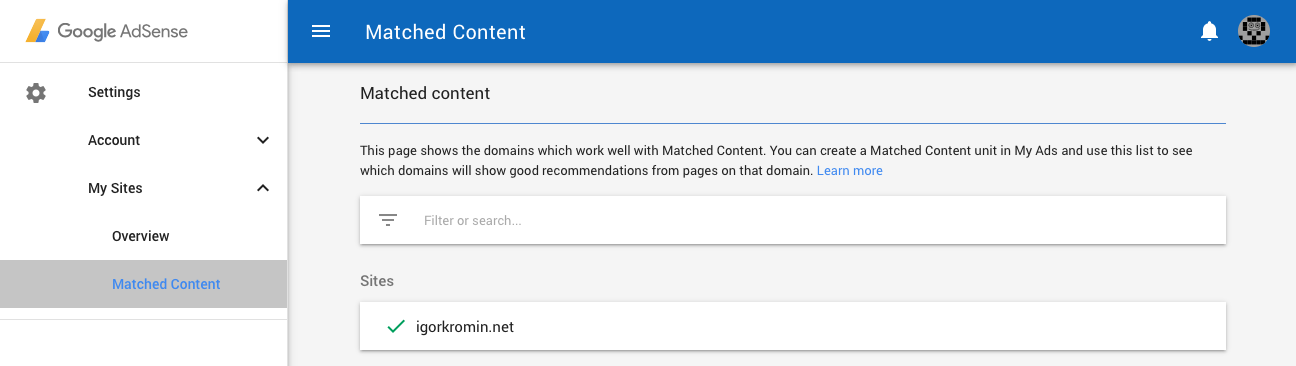
Task: Open the notifications bell
Action: [1209, 31]
